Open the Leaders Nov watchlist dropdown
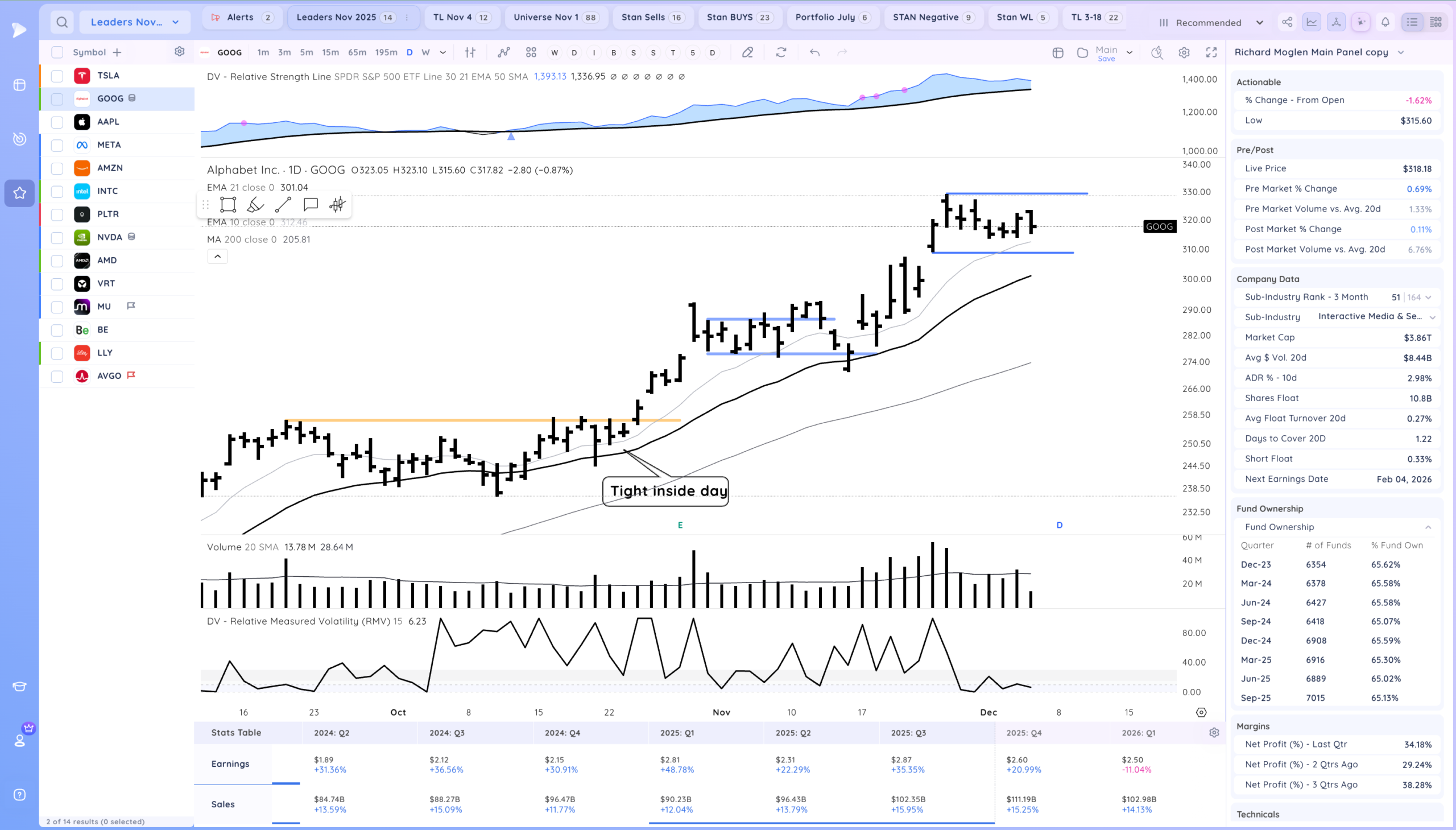Image resolution: width=1456 pixels, height=830 pixels. (x=134, y=22)
